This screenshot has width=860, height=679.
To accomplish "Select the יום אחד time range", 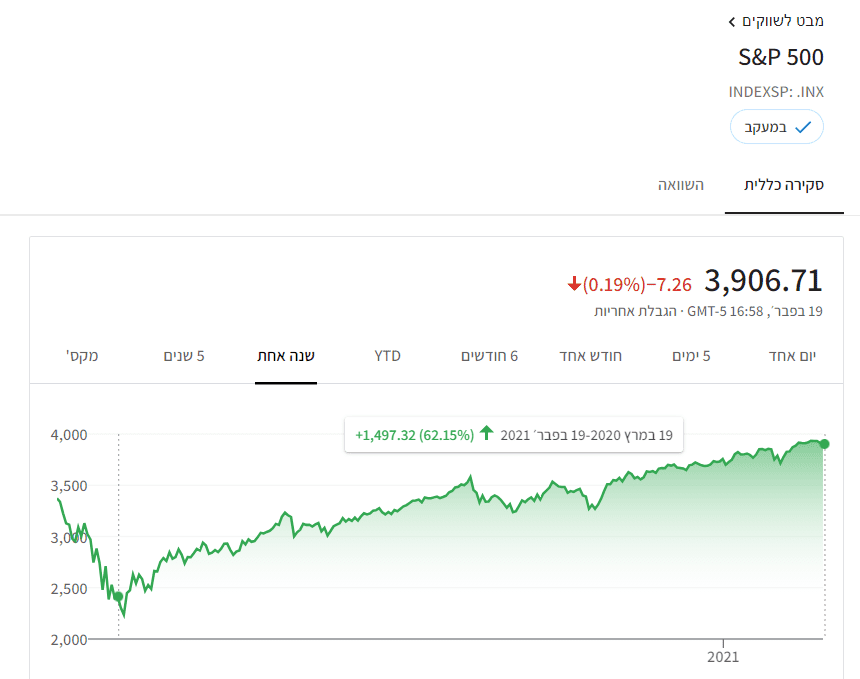I will tap(792, 356).
